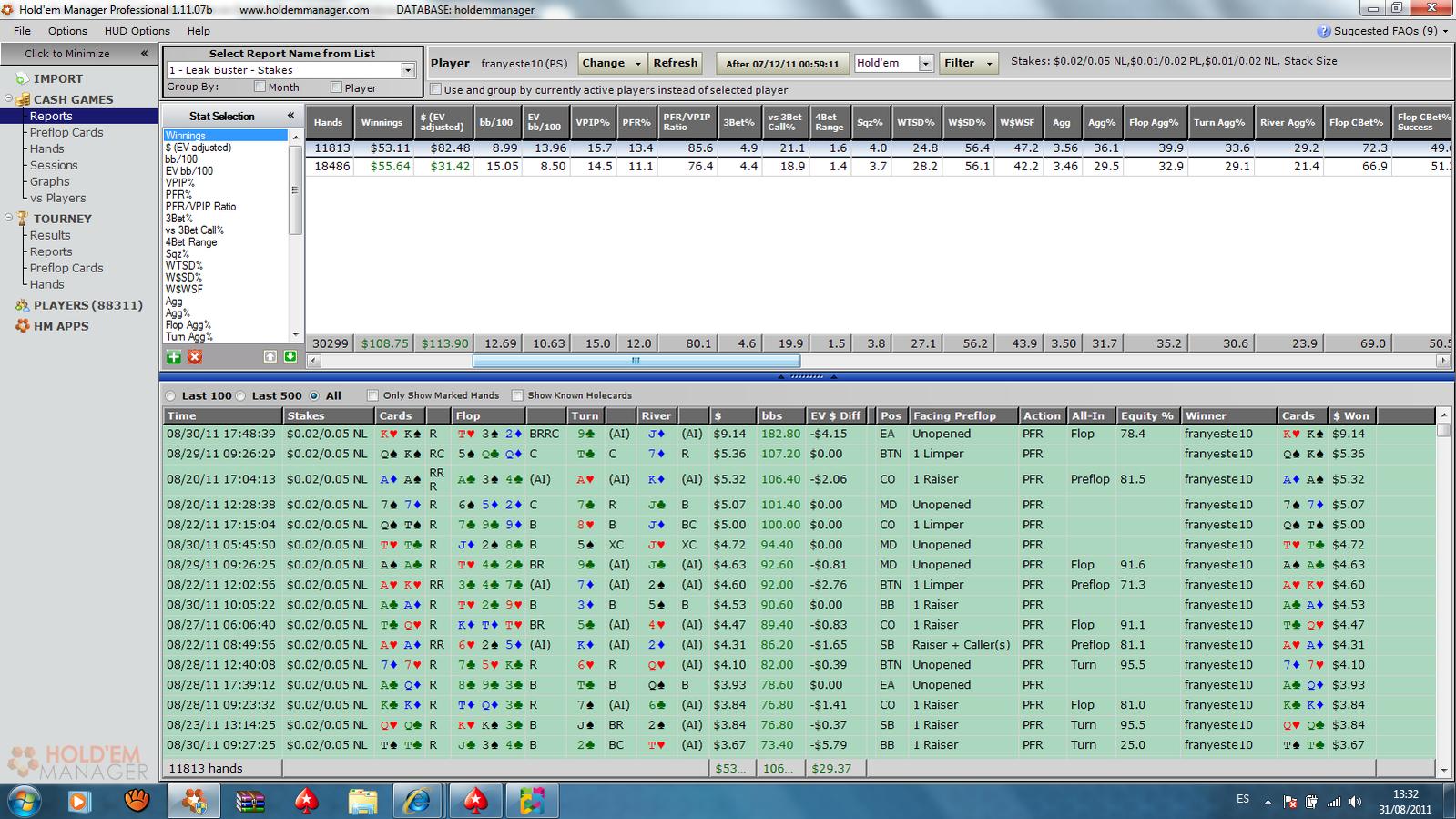Enable use currently active players checkbox
The image size is (1456, 819).
tap(435, 89)
